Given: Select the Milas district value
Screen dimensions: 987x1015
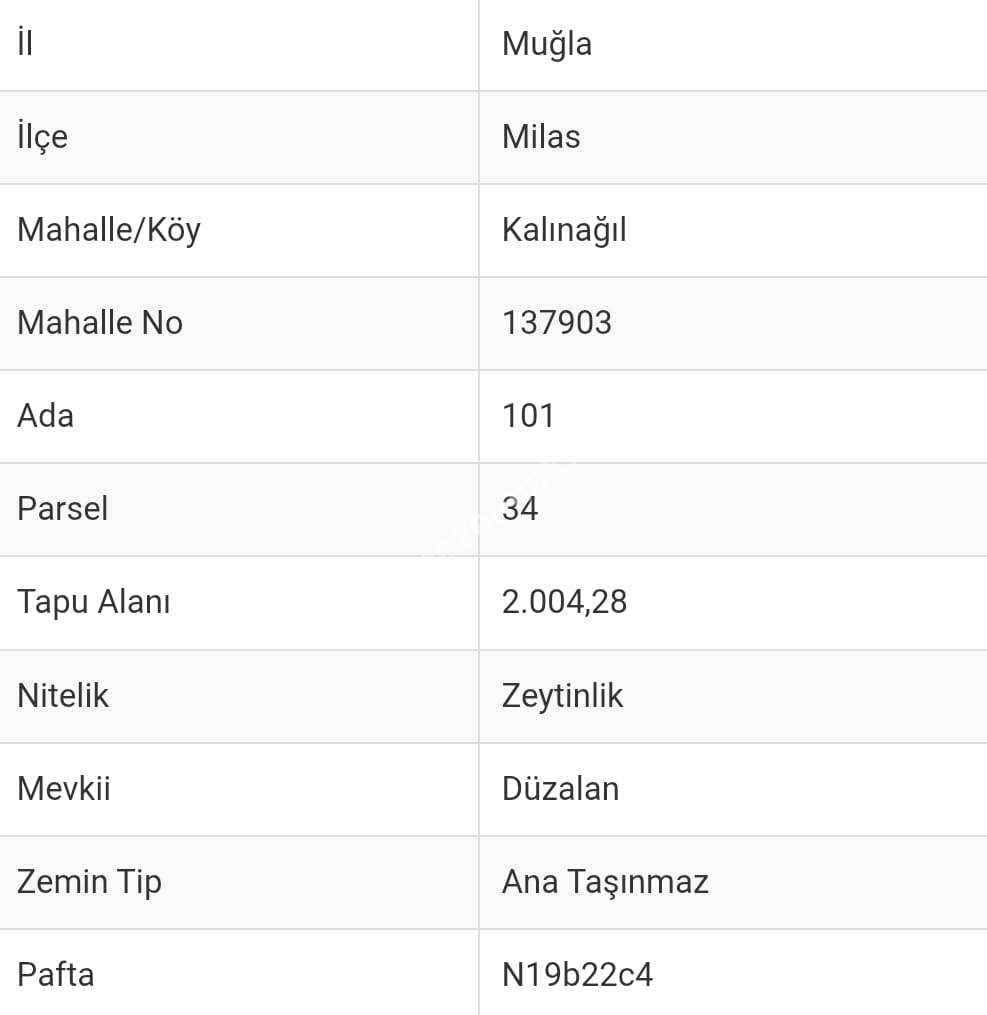Looking at the screenshot, I should (x=541, y=137).
